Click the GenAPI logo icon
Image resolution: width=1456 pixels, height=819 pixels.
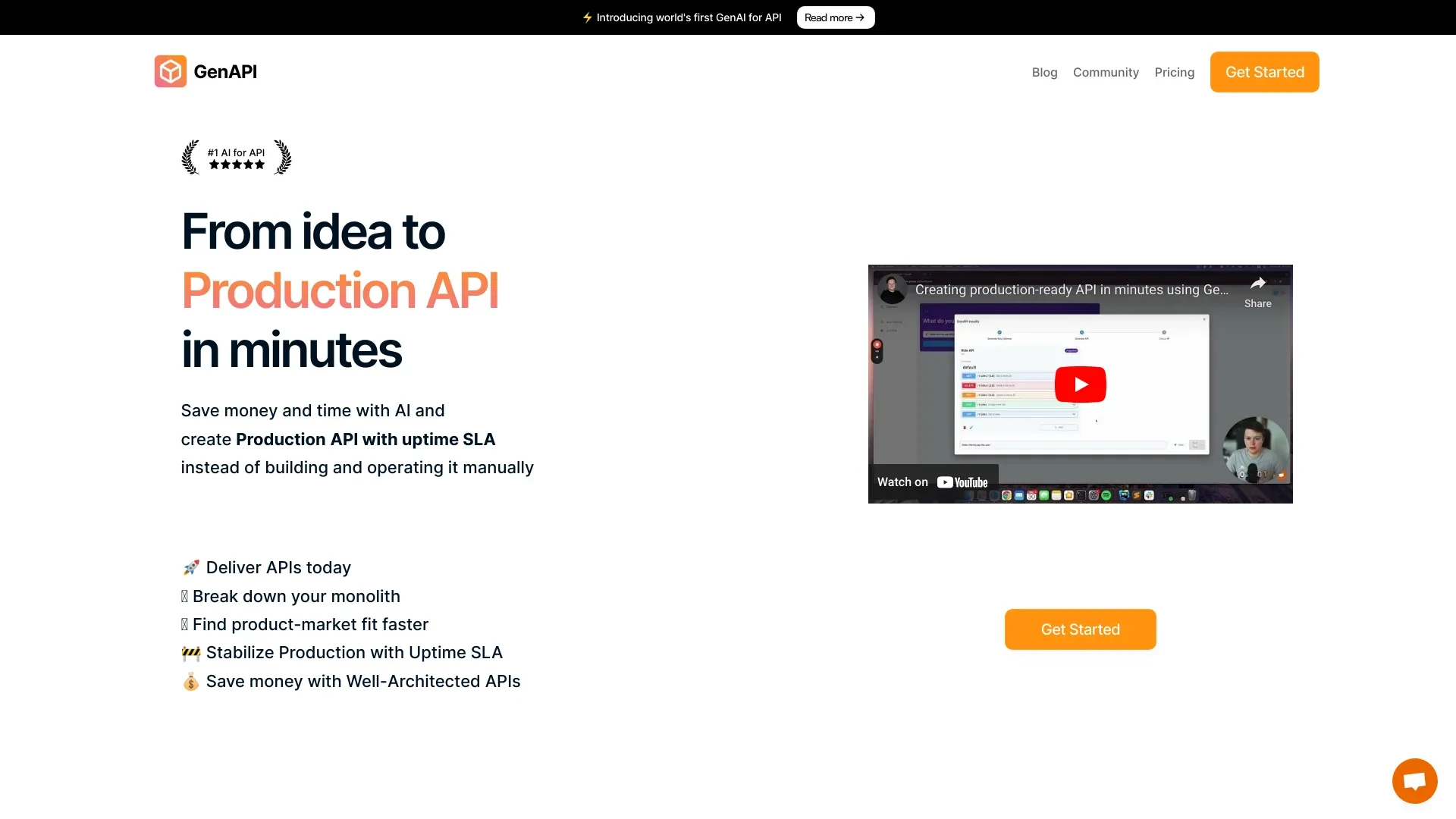(x=170, y=71)
